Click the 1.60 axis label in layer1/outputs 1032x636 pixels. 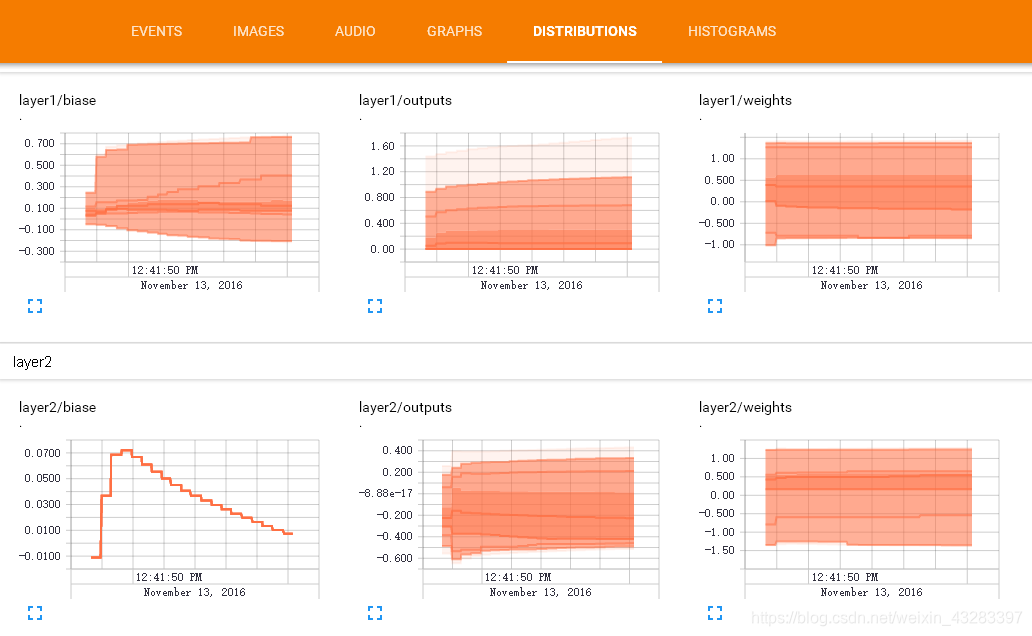pyautogui.click(x=382, y=146)
